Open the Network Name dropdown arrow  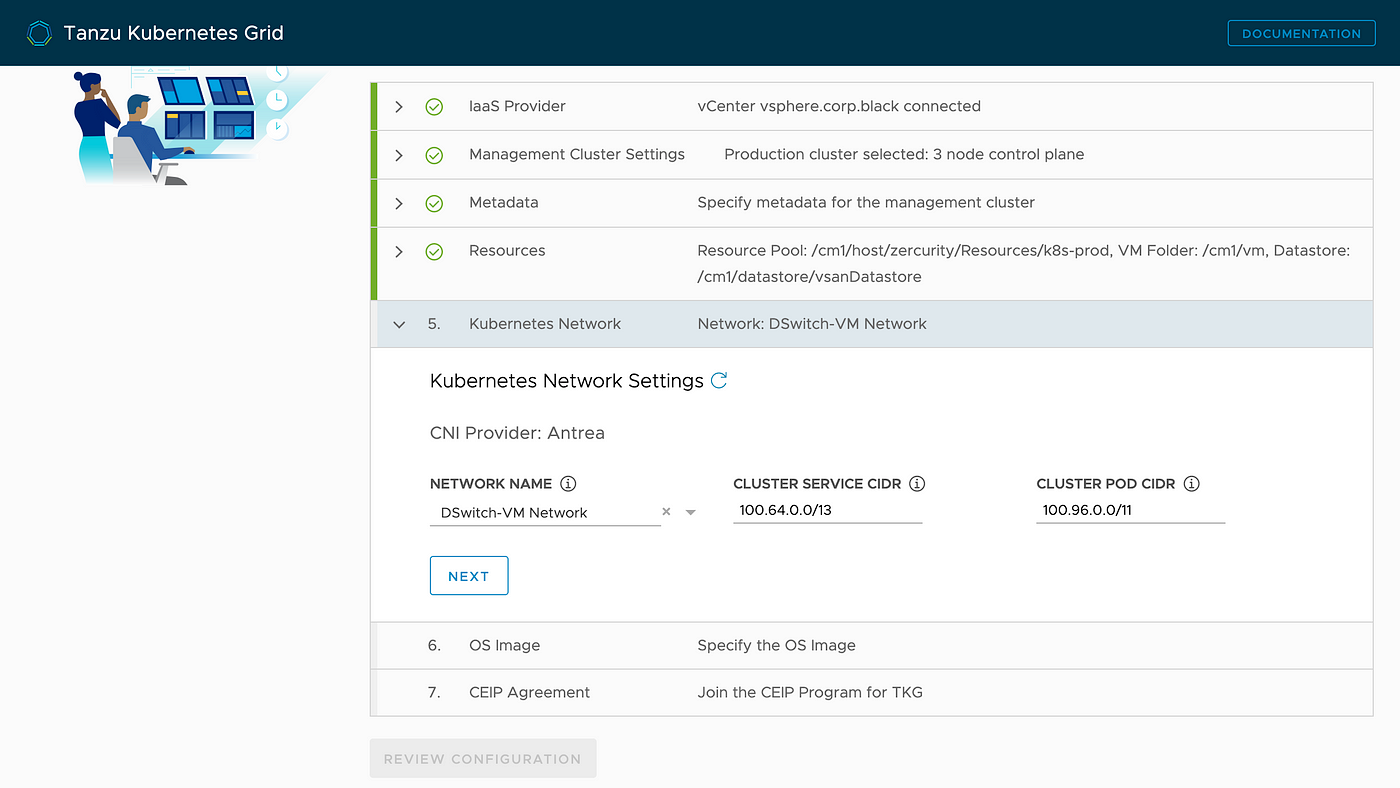[690, 513]
